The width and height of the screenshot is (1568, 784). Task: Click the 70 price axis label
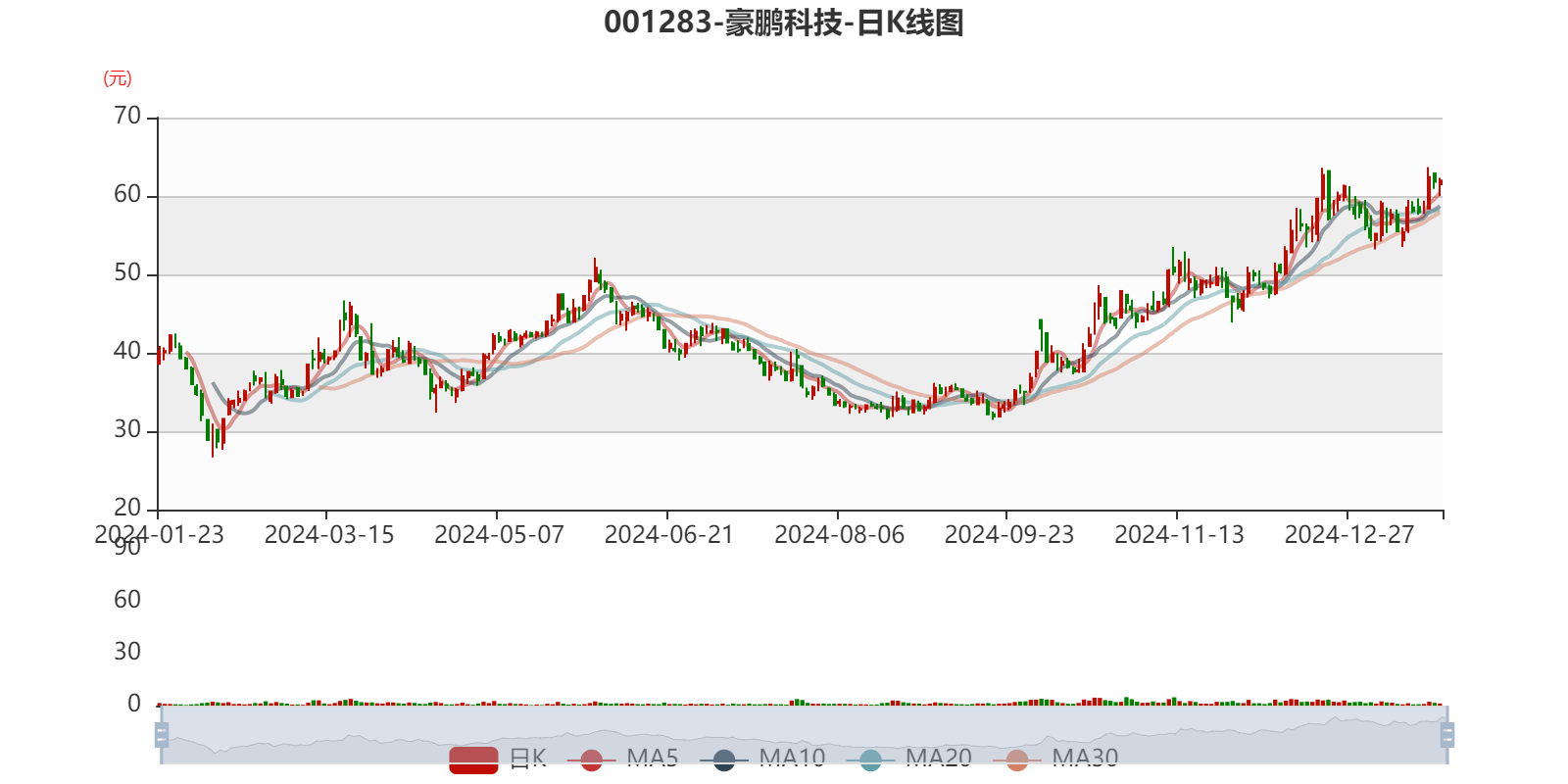pyautogui.click(x=127, y=117)
